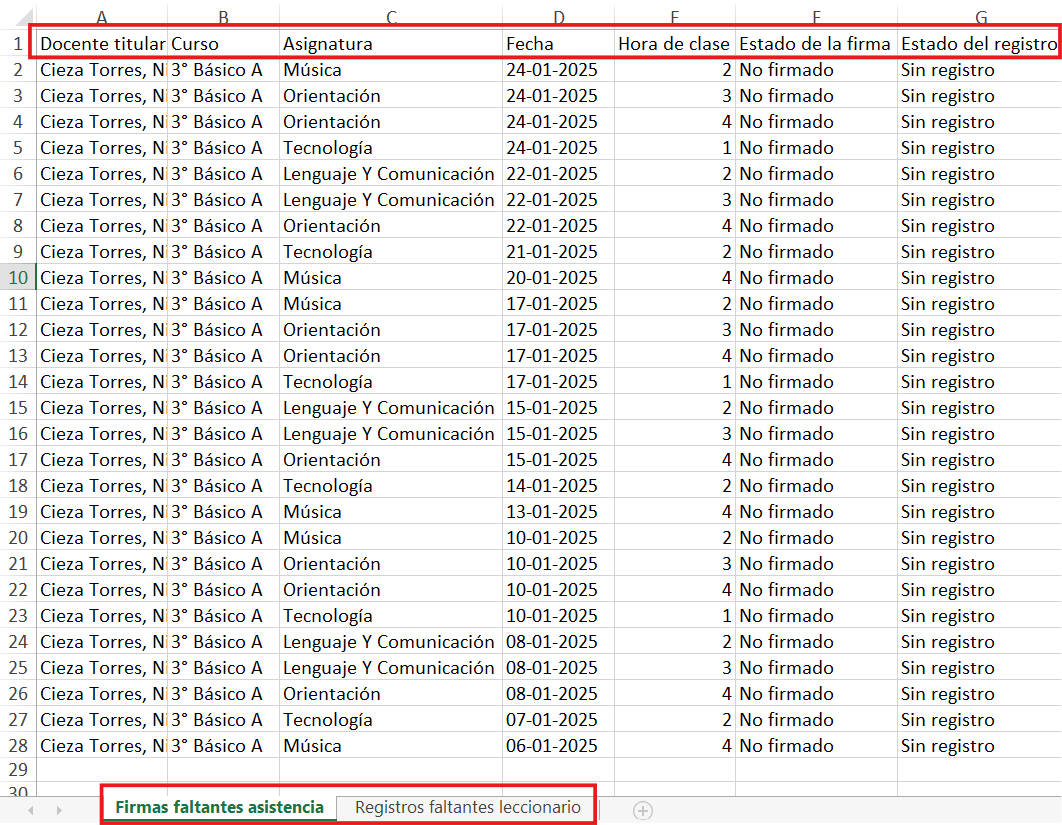Click Tecnología cell in row 27
This screenshot has height=825, width=1062.
coord(391,720)
